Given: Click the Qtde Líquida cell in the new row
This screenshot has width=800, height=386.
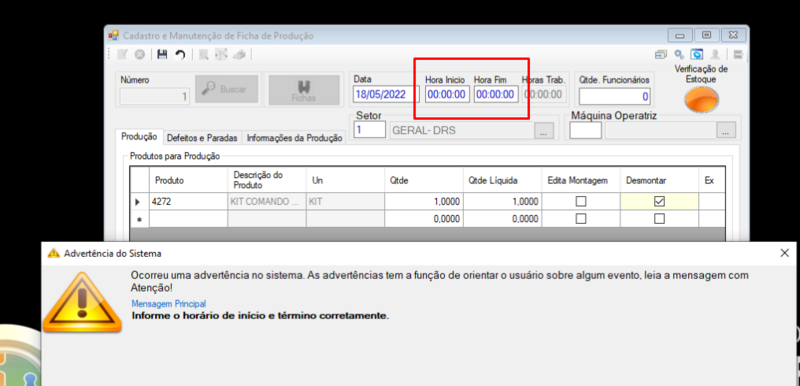Looking at the screenshot, I should pyautogui.click(x=502, y=219).
